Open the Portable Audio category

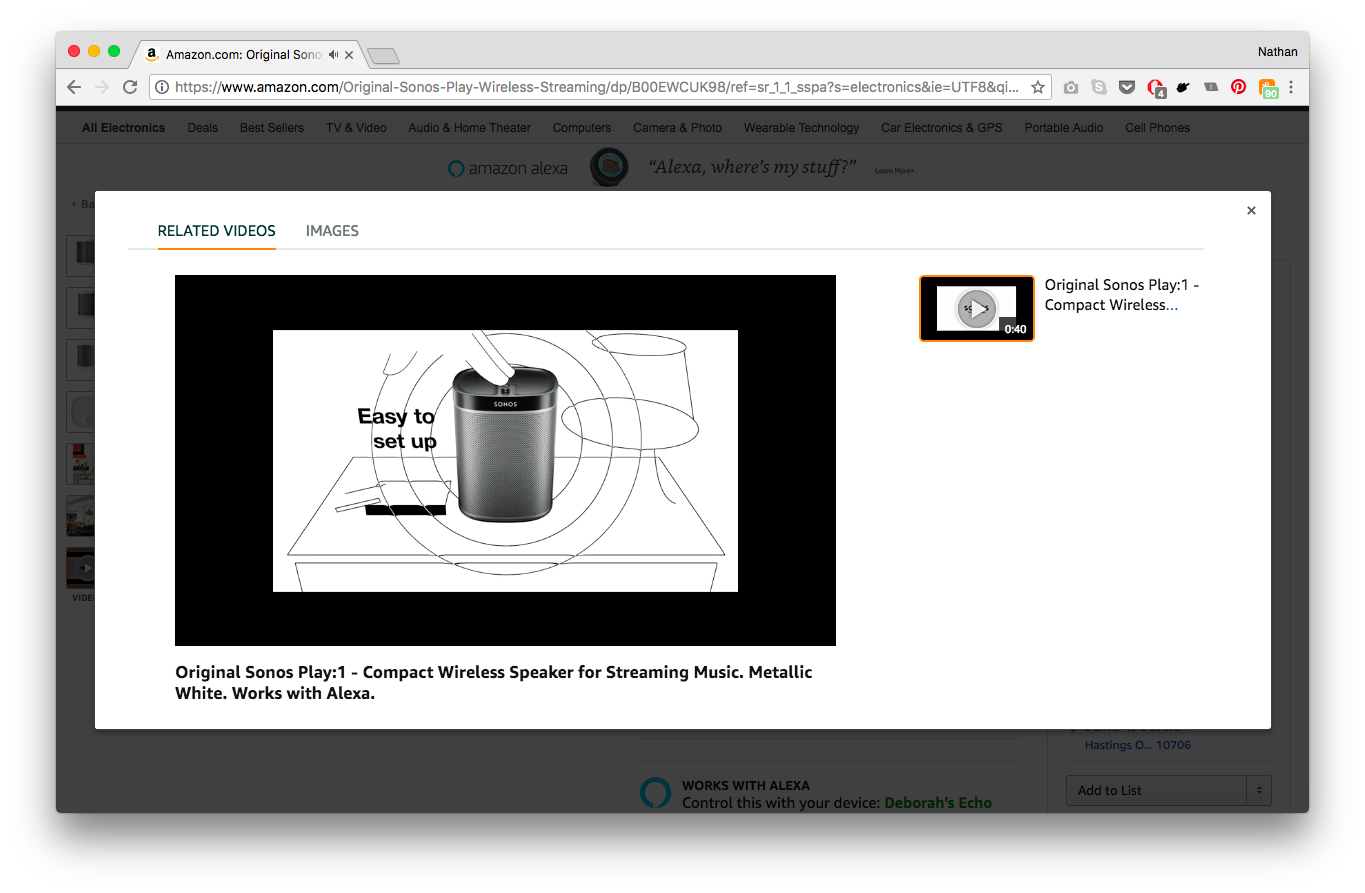[1064, 128]
